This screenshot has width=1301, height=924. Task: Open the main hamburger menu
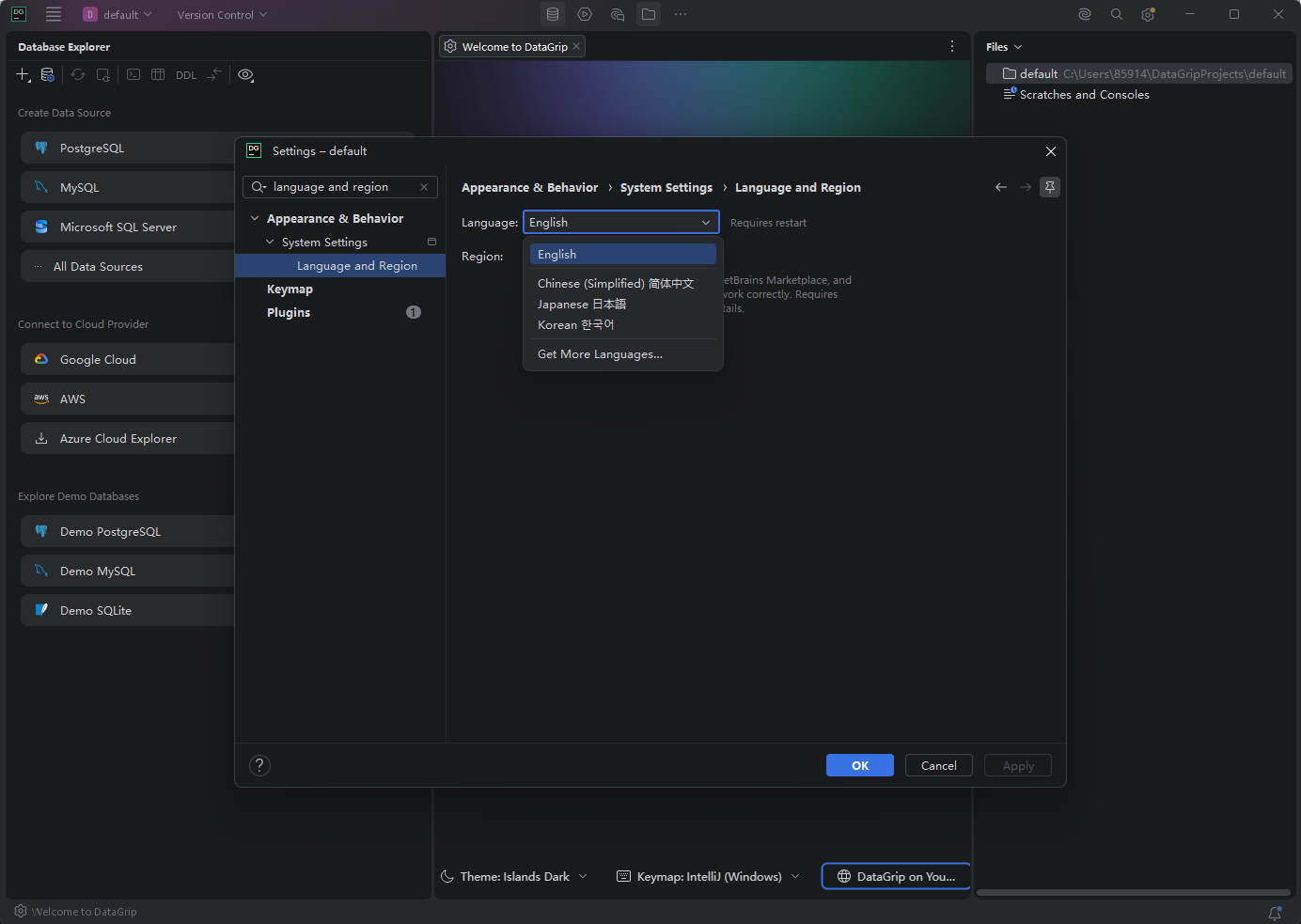click(54, 14)
